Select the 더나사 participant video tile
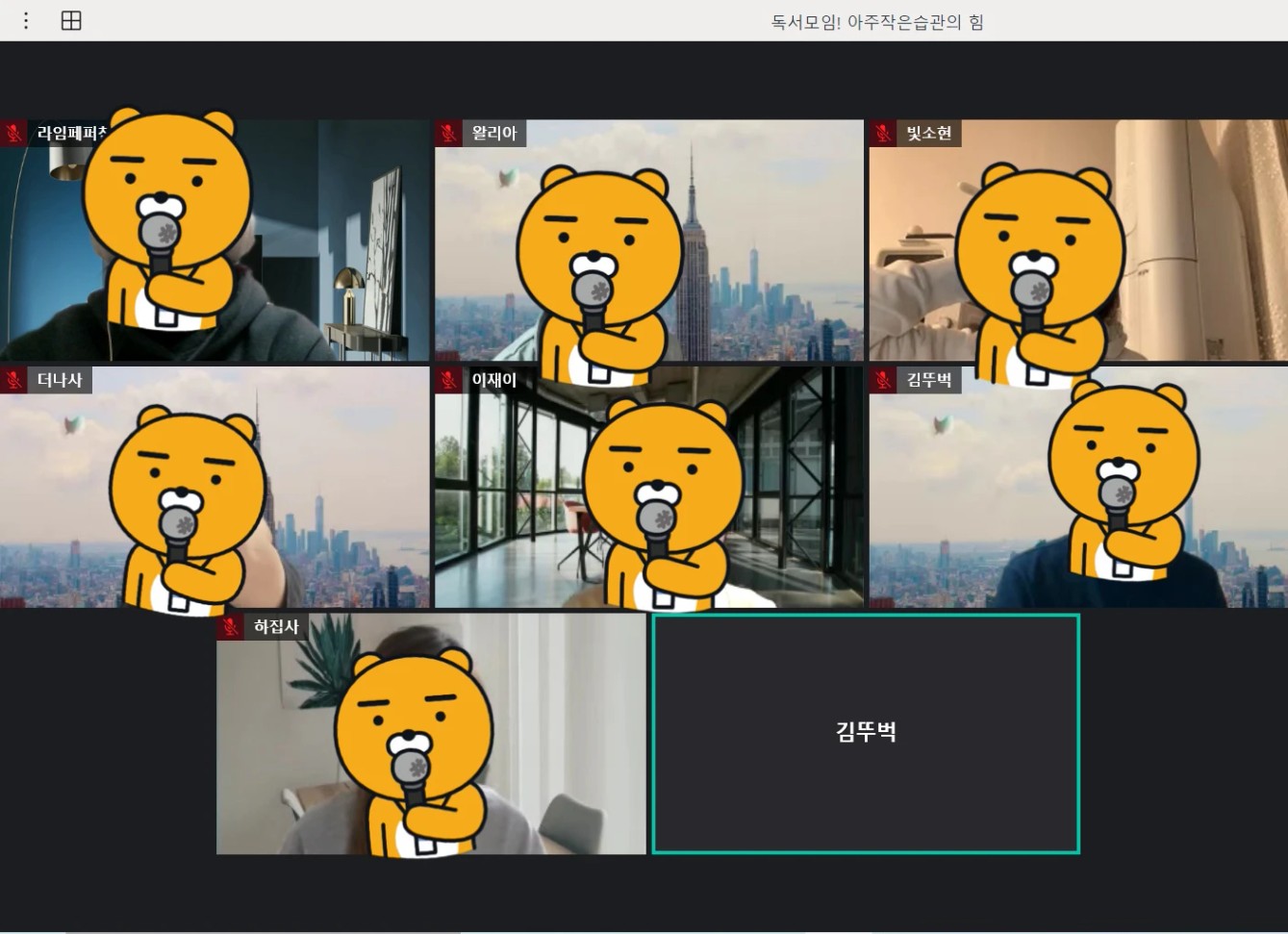 (x=215, y=487)
